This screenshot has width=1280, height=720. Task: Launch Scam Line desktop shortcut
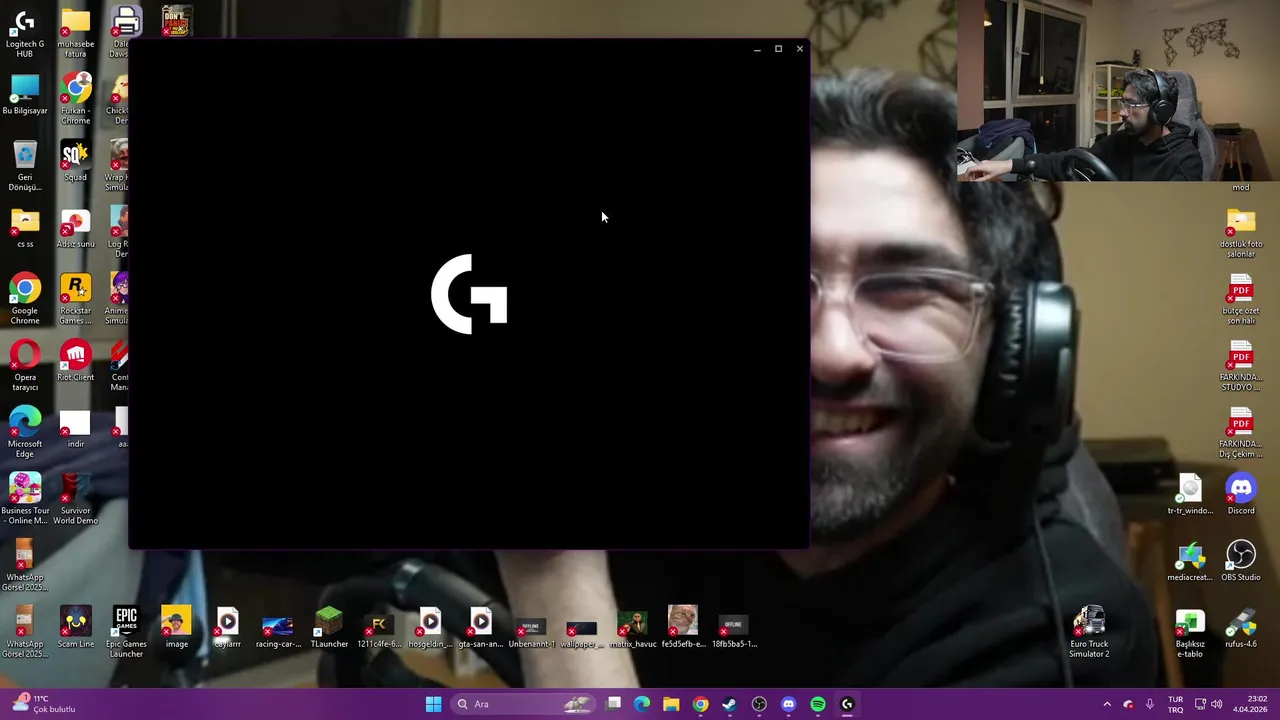(x=76, y=627)
